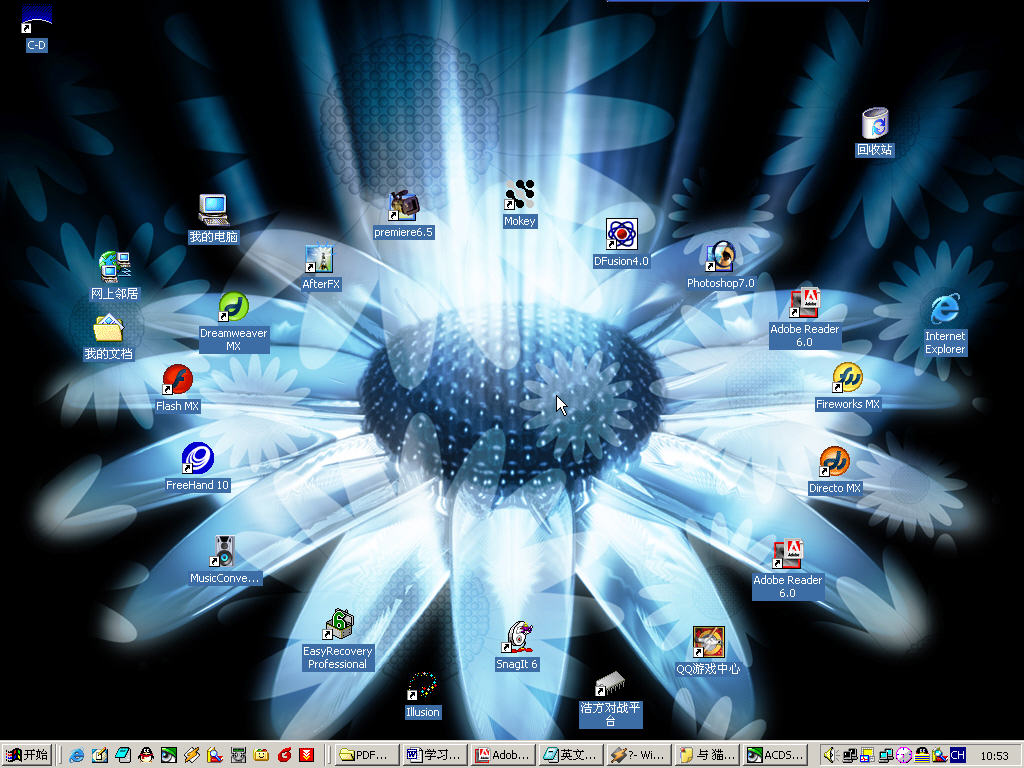Select the DFusion4.0 shortcut
Screen dimensions: 1024x768
pyautogui.click(x=621, y=243)
